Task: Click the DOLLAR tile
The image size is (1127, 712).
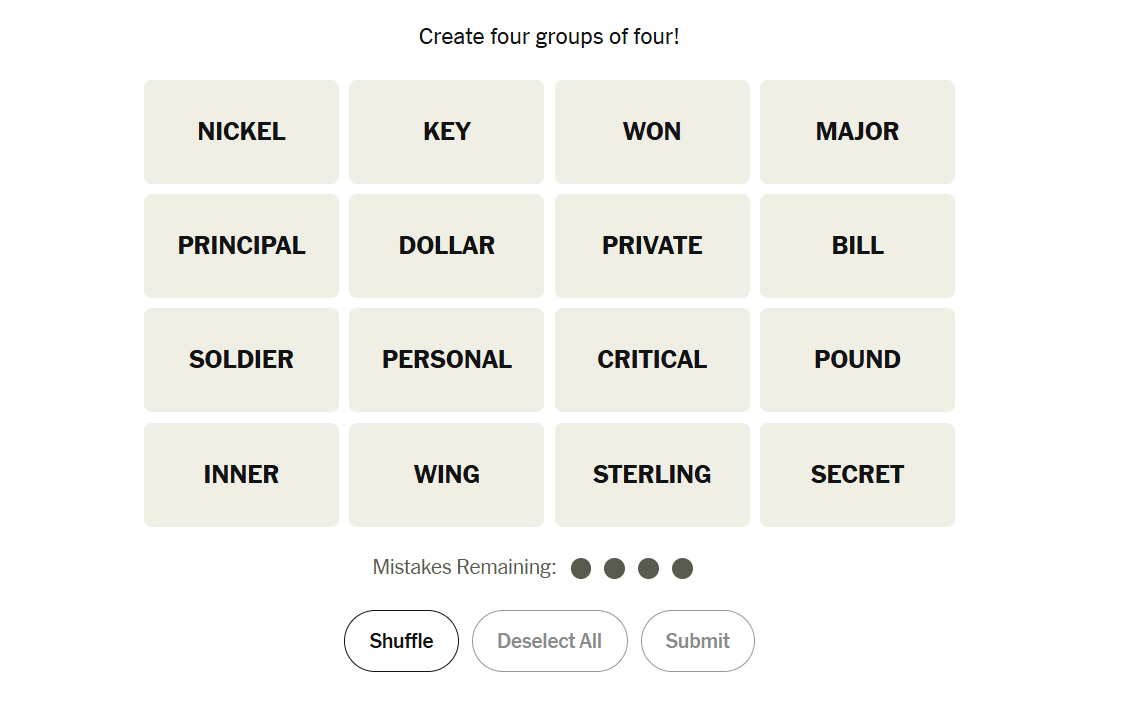Action: point(446,246)
